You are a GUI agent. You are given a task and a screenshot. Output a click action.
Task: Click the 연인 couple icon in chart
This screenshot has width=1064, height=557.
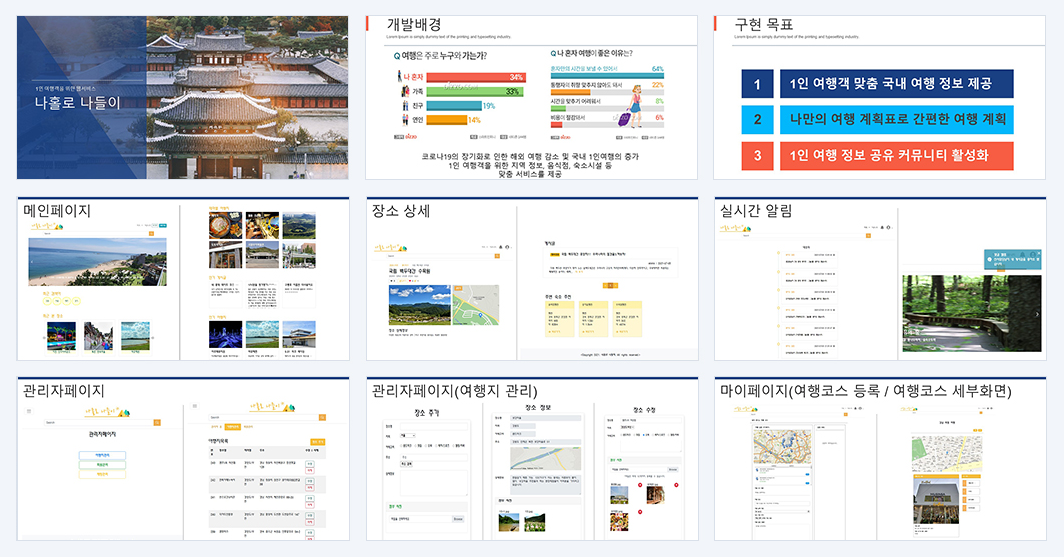(405, 120)
